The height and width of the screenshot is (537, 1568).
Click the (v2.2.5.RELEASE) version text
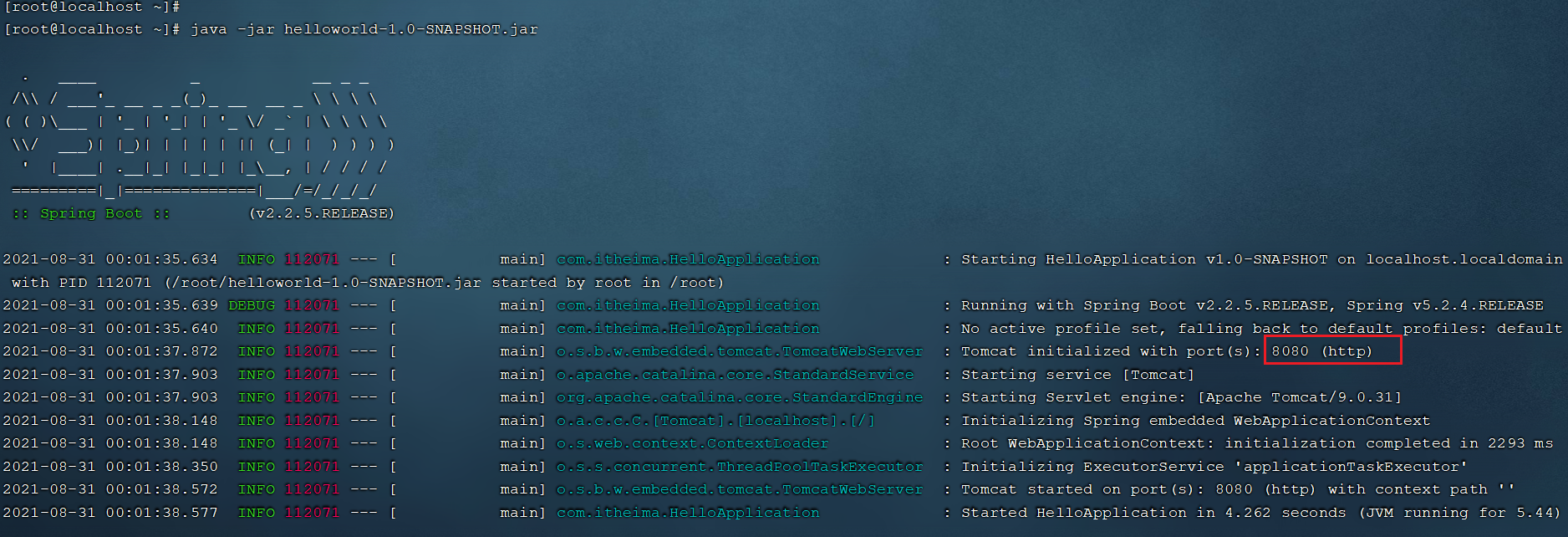pyautogui.click(x=321, y=213)
